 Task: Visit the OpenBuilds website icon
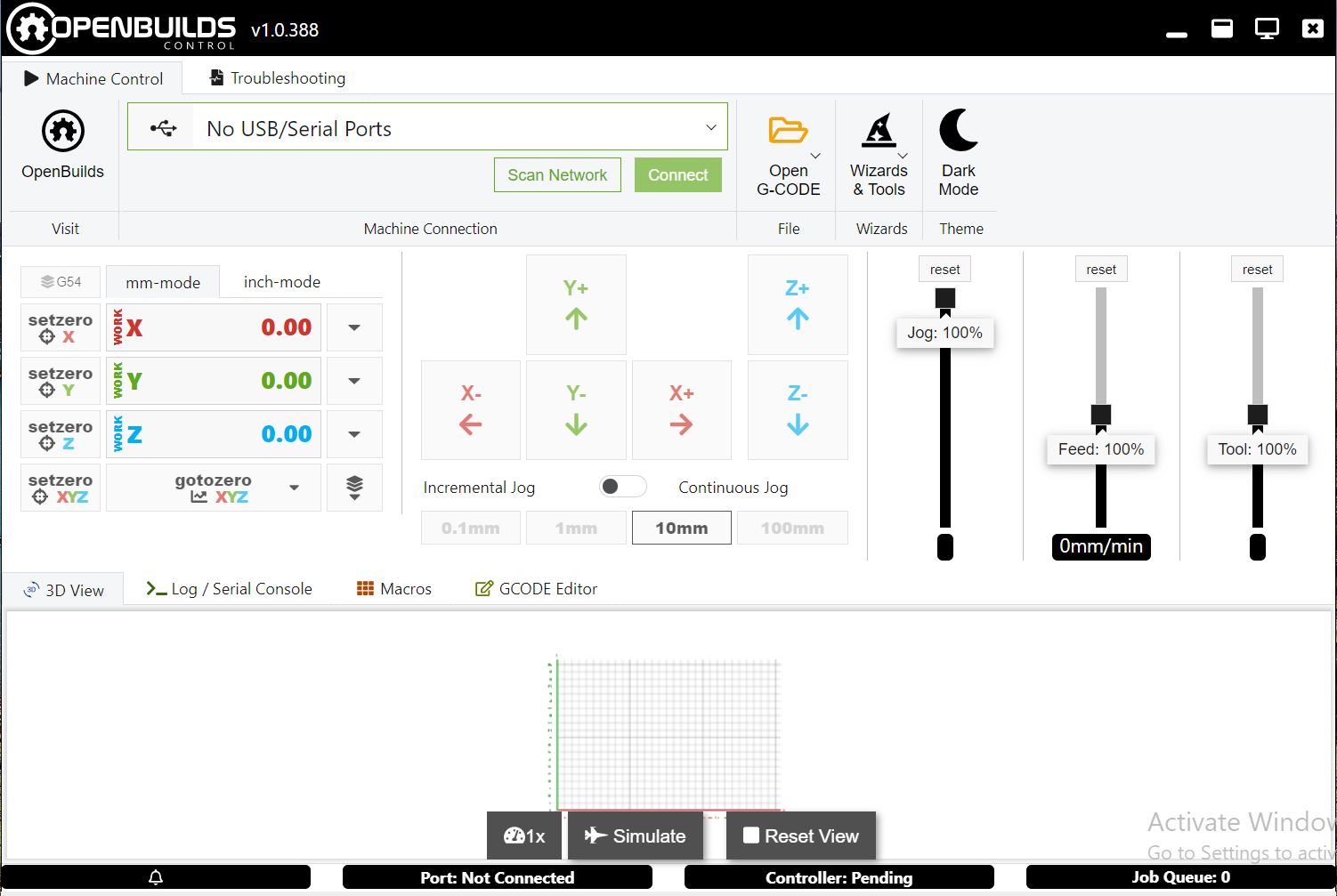point(63,132)
